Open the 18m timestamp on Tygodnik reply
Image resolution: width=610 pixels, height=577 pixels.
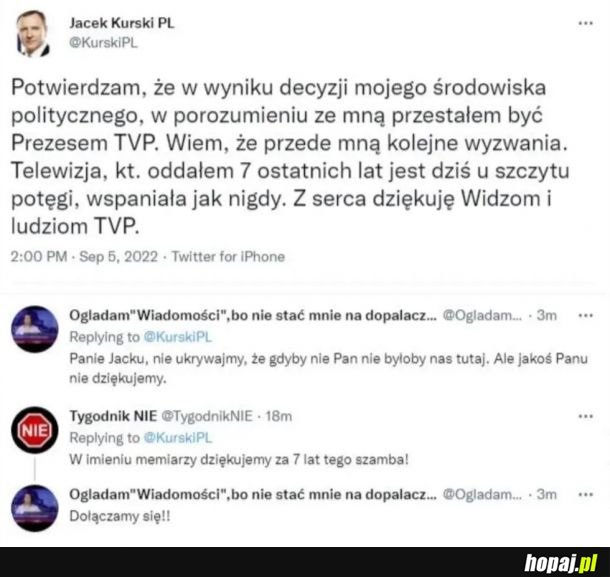pyautogui.click(x=279, y=416)
